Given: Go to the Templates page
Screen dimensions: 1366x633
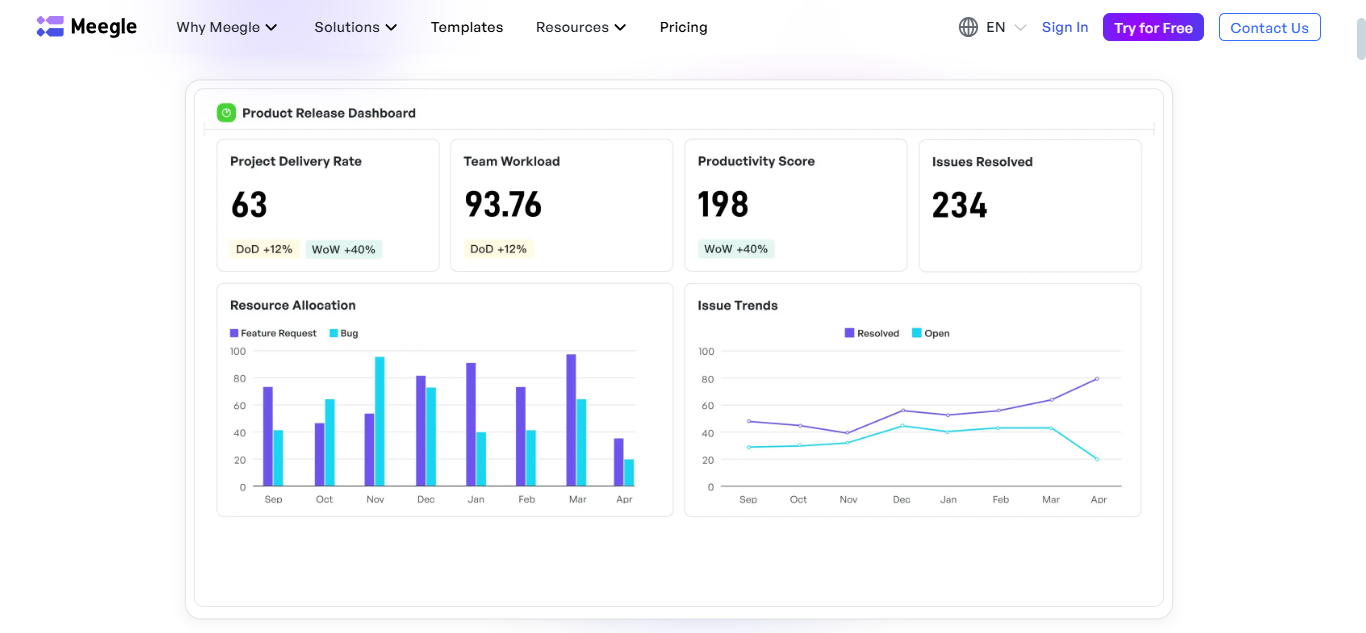Looking at the screenshot, I should coord(467,28).
